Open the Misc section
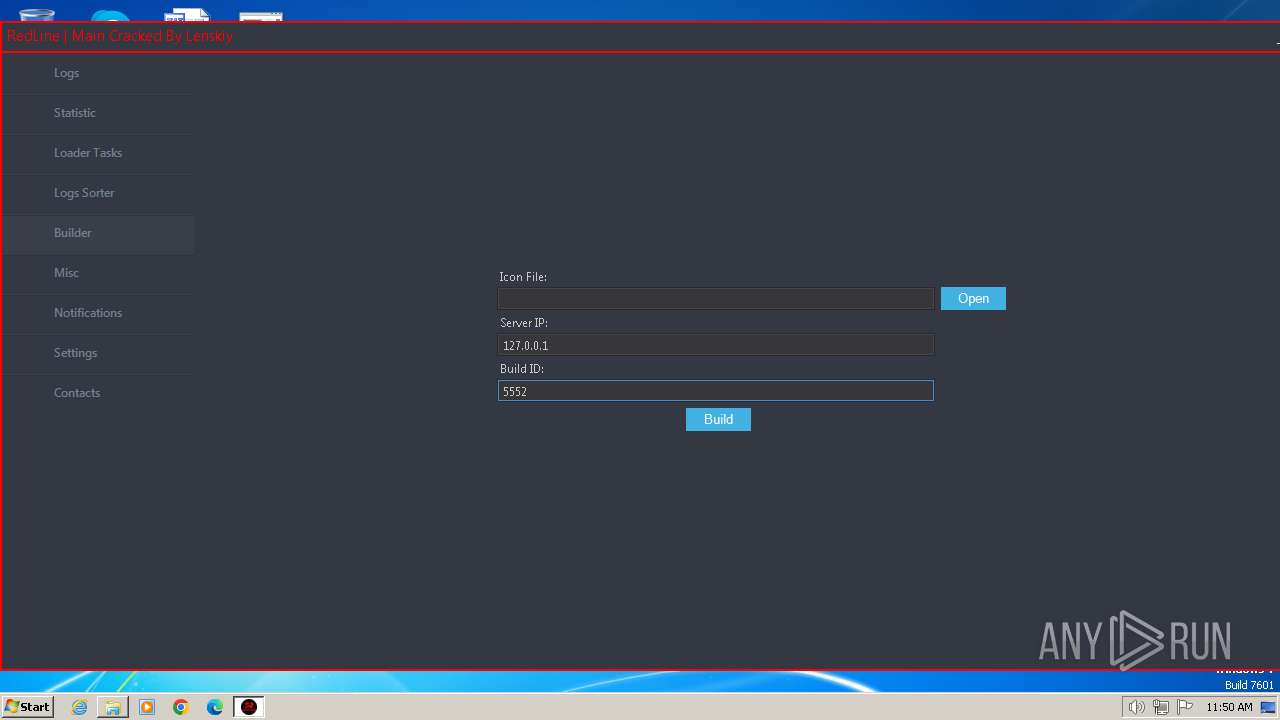 pyautogui.click(x=97, y=273)
